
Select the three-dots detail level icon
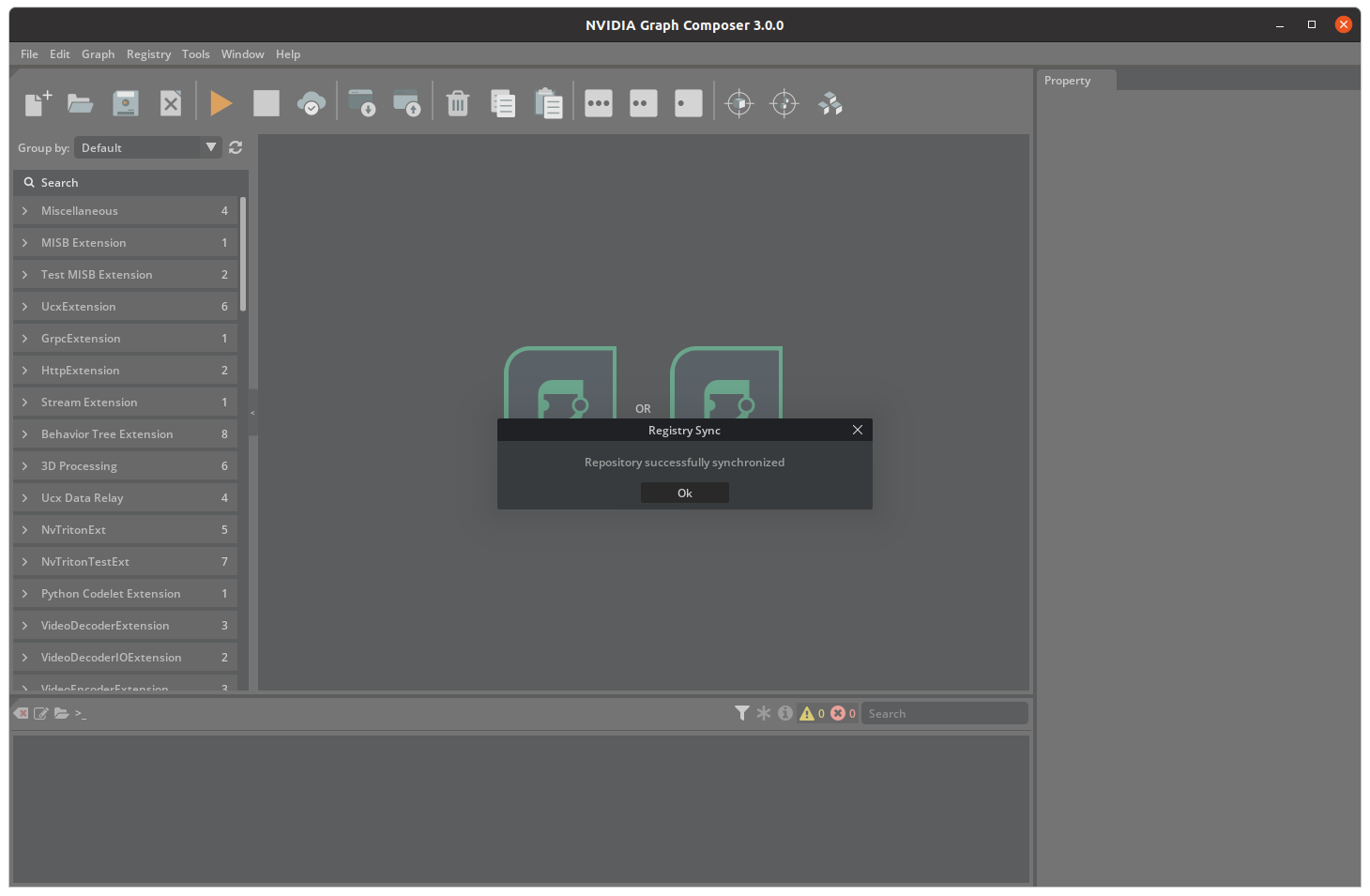(x=599, y=103)
